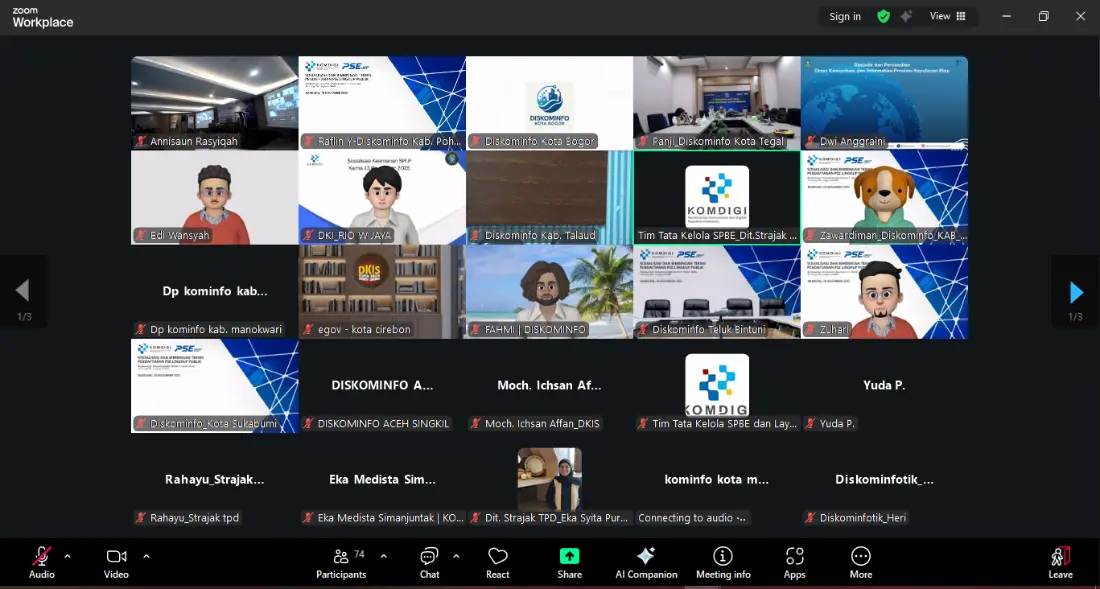The height and width of the screenshot is (589, 1100).
Task: Toggle the Video camera button
Action: [x=116, y=564]
